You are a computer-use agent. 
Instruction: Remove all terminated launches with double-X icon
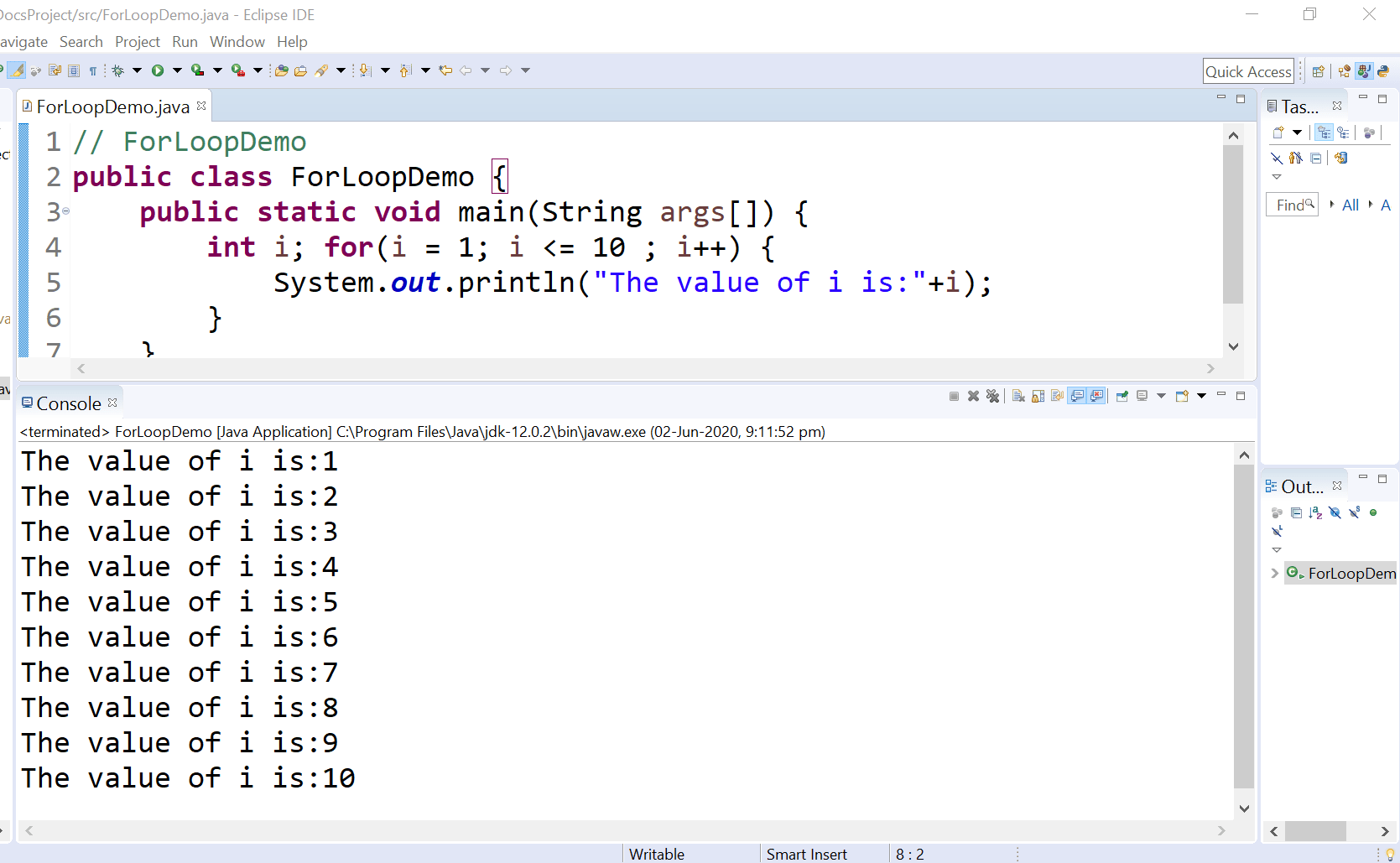(993, 396)
